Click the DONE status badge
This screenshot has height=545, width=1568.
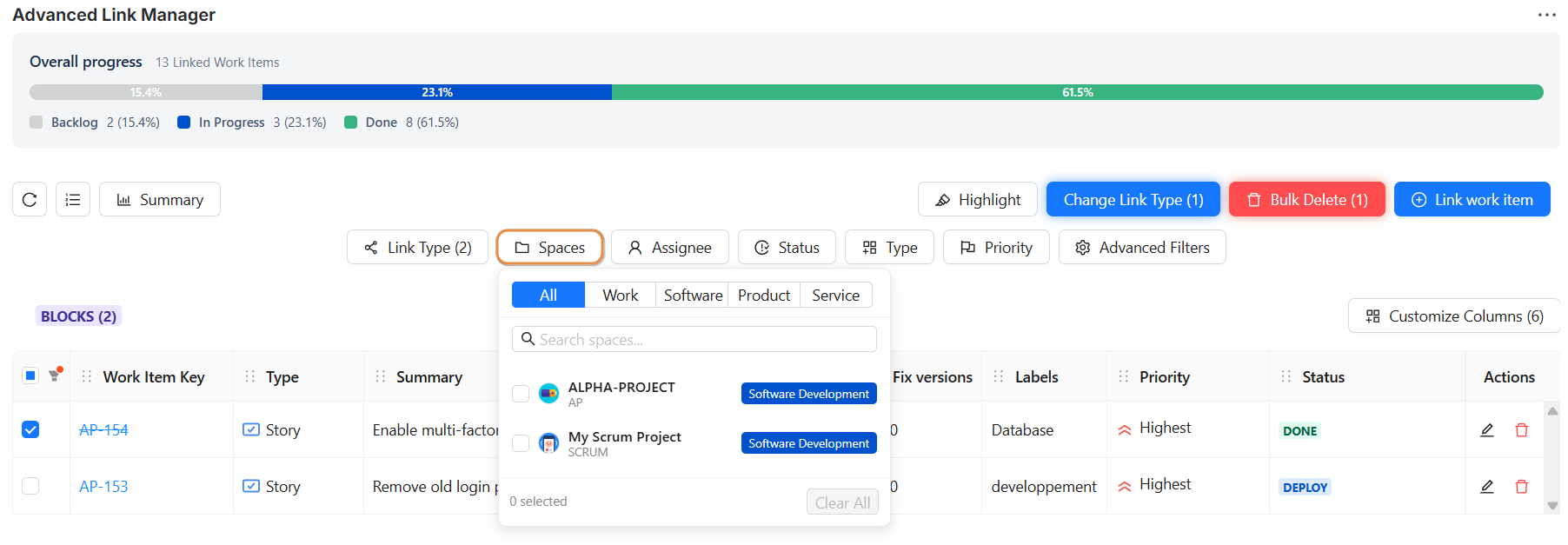pyautogui.click(x=1299, y=430)
